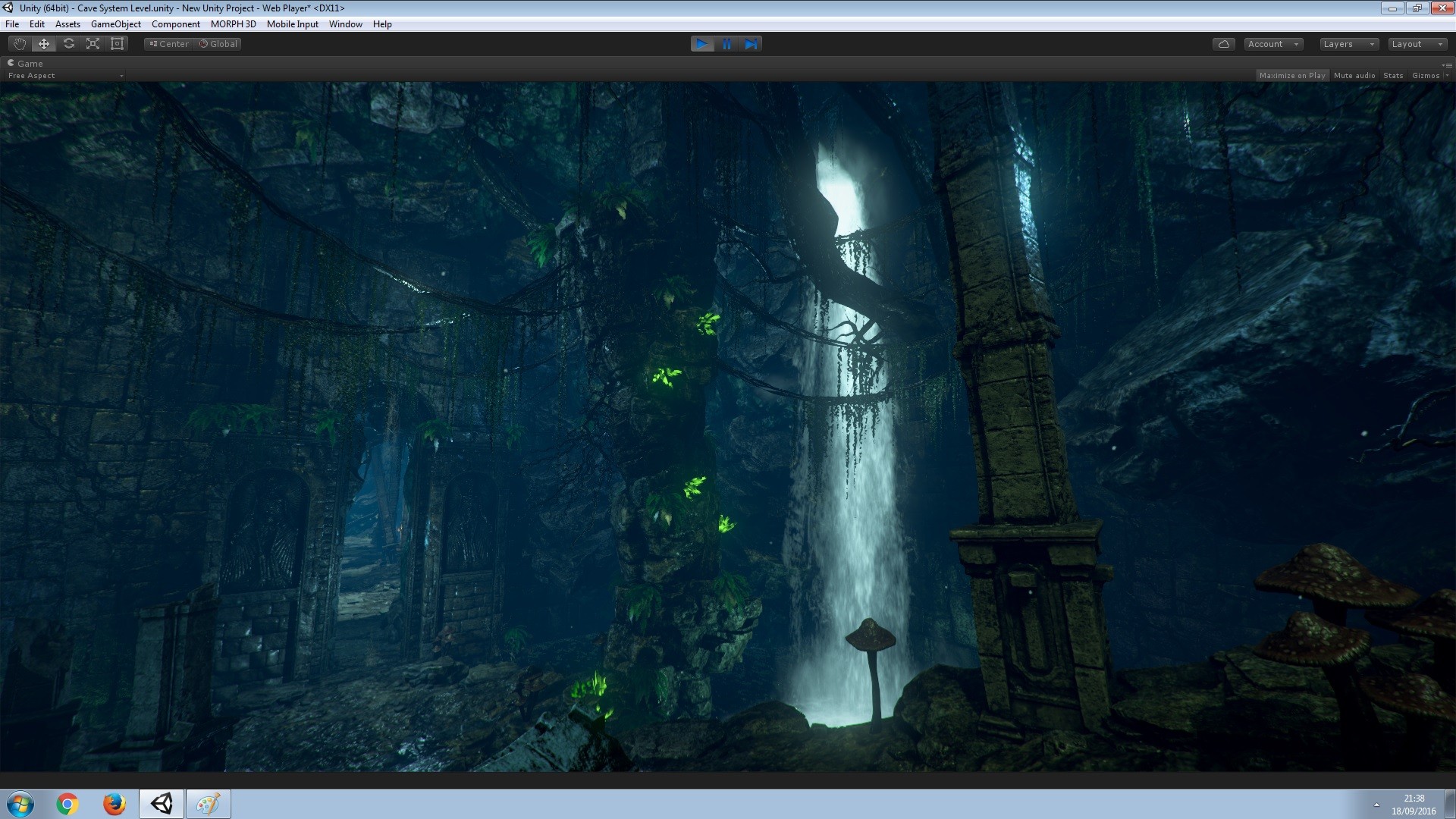The height and width of the screenshot is (819, 1456).
Task: Open the Assets menu
Action: click(67, 24)
